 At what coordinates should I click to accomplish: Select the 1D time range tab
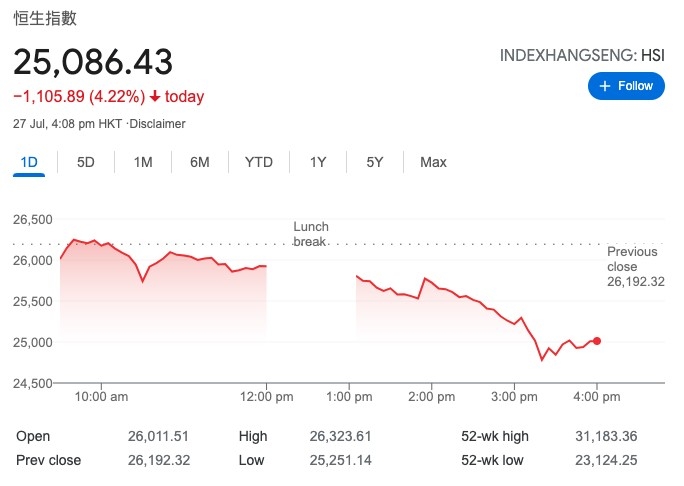(x=28, y=162)
